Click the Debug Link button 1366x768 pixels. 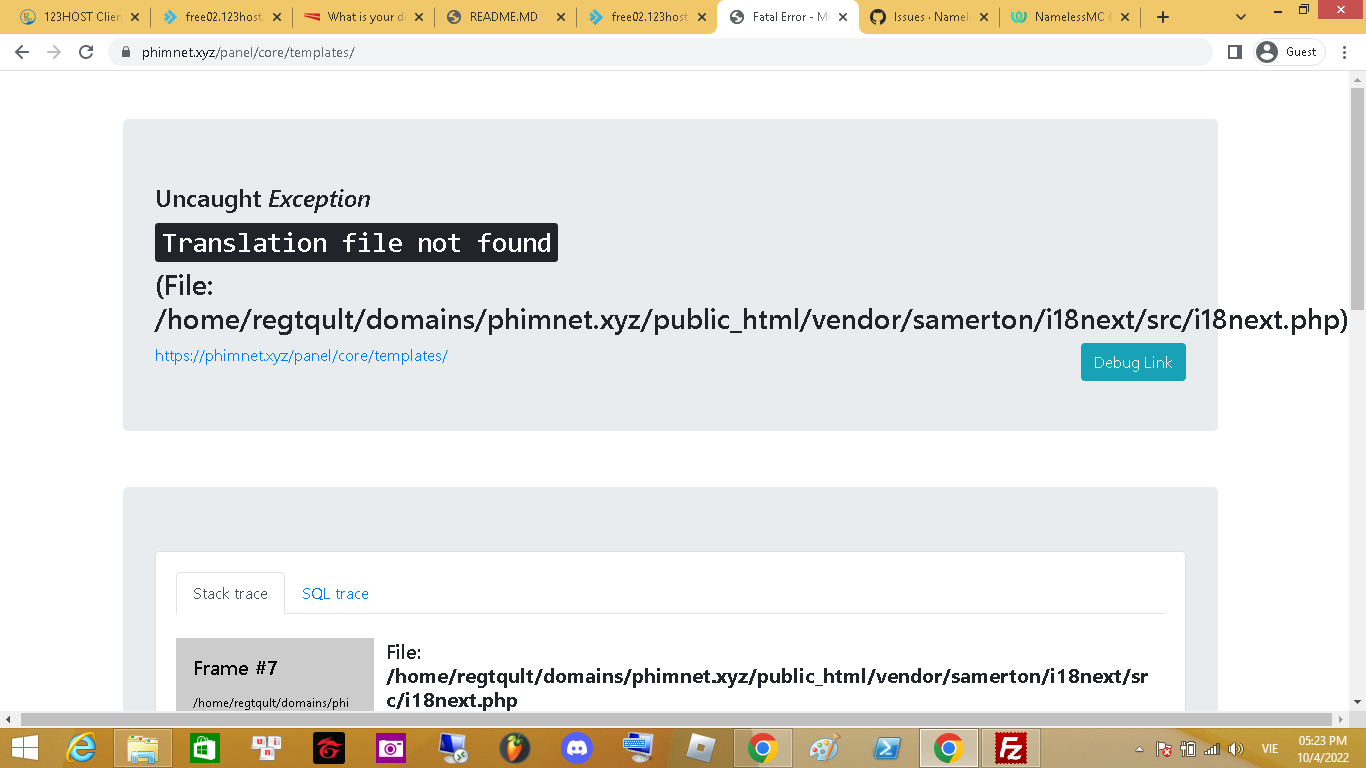(x=1132, y=362)
